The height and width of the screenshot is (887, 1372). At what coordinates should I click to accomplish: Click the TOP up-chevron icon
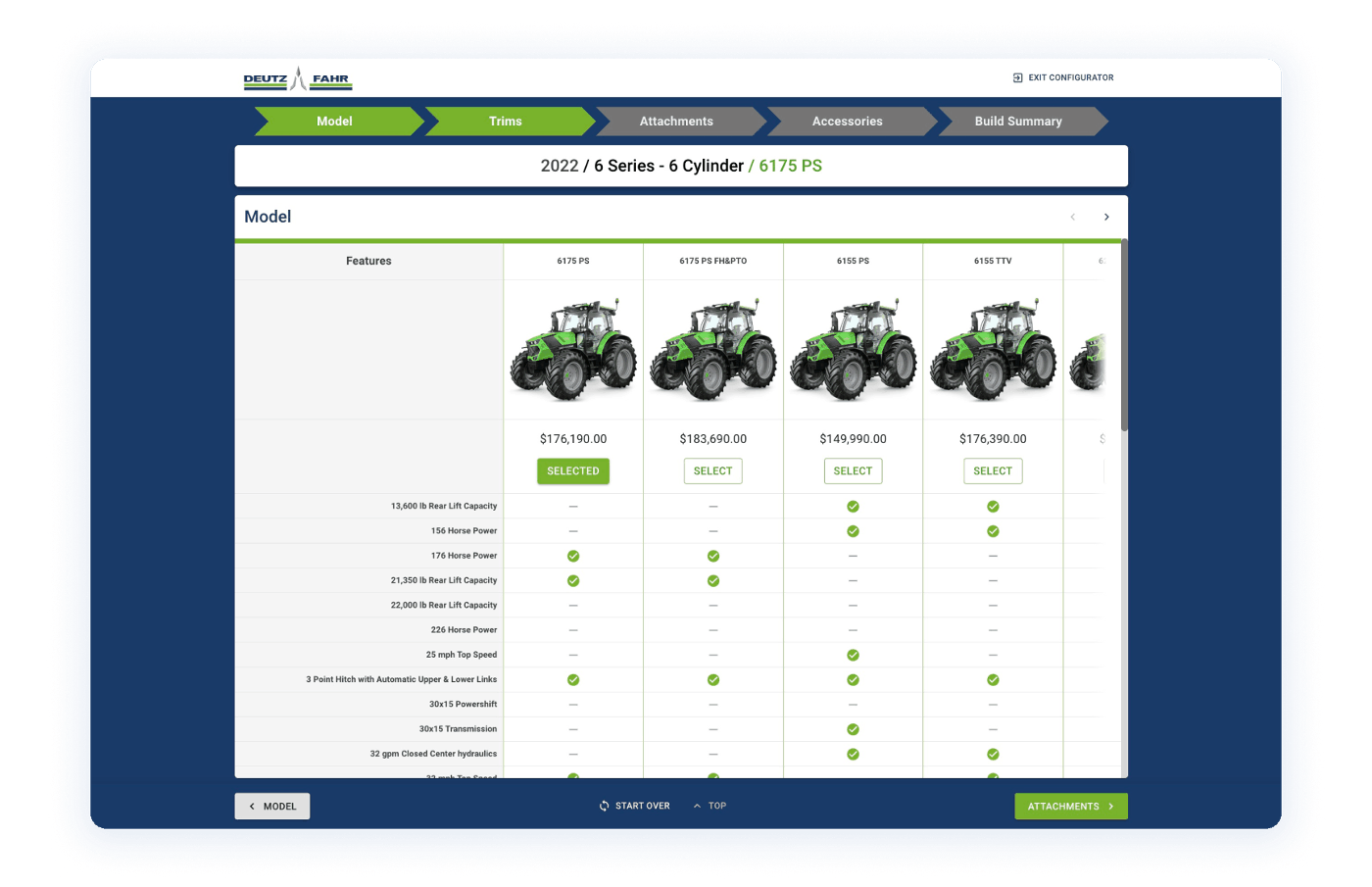coord(697,806)
